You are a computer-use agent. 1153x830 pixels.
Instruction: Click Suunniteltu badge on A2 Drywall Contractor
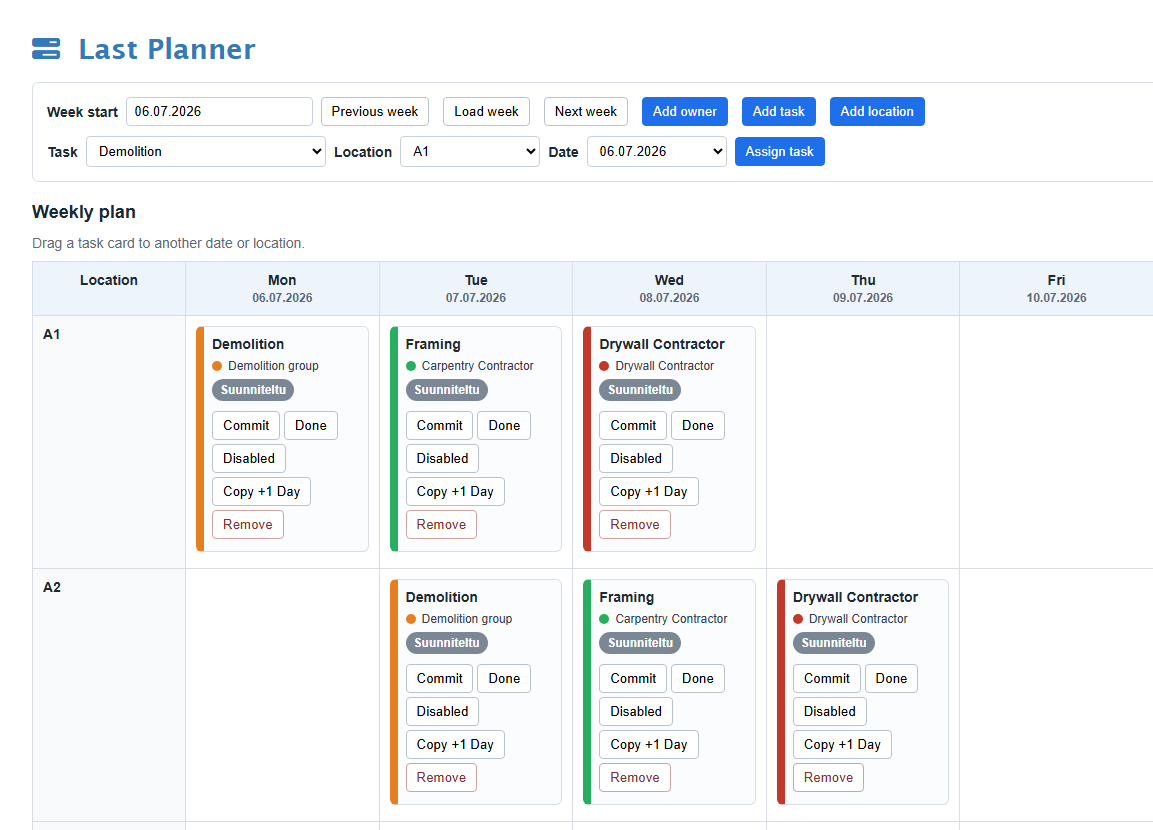point(834,643)
